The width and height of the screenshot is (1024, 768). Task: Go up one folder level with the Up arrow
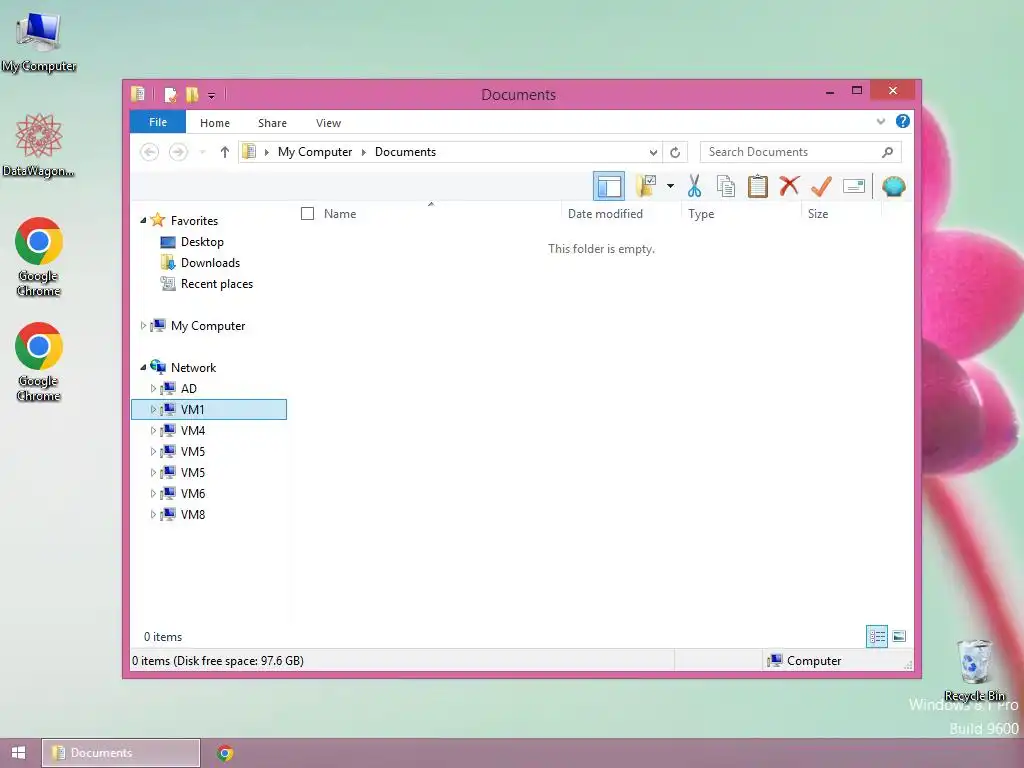coord(225,152)
